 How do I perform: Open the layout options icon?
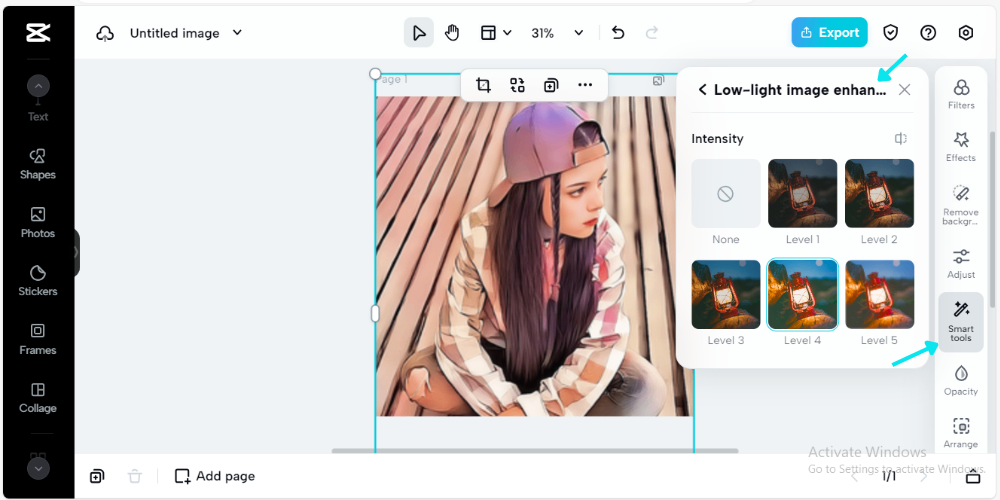(489, 33)
